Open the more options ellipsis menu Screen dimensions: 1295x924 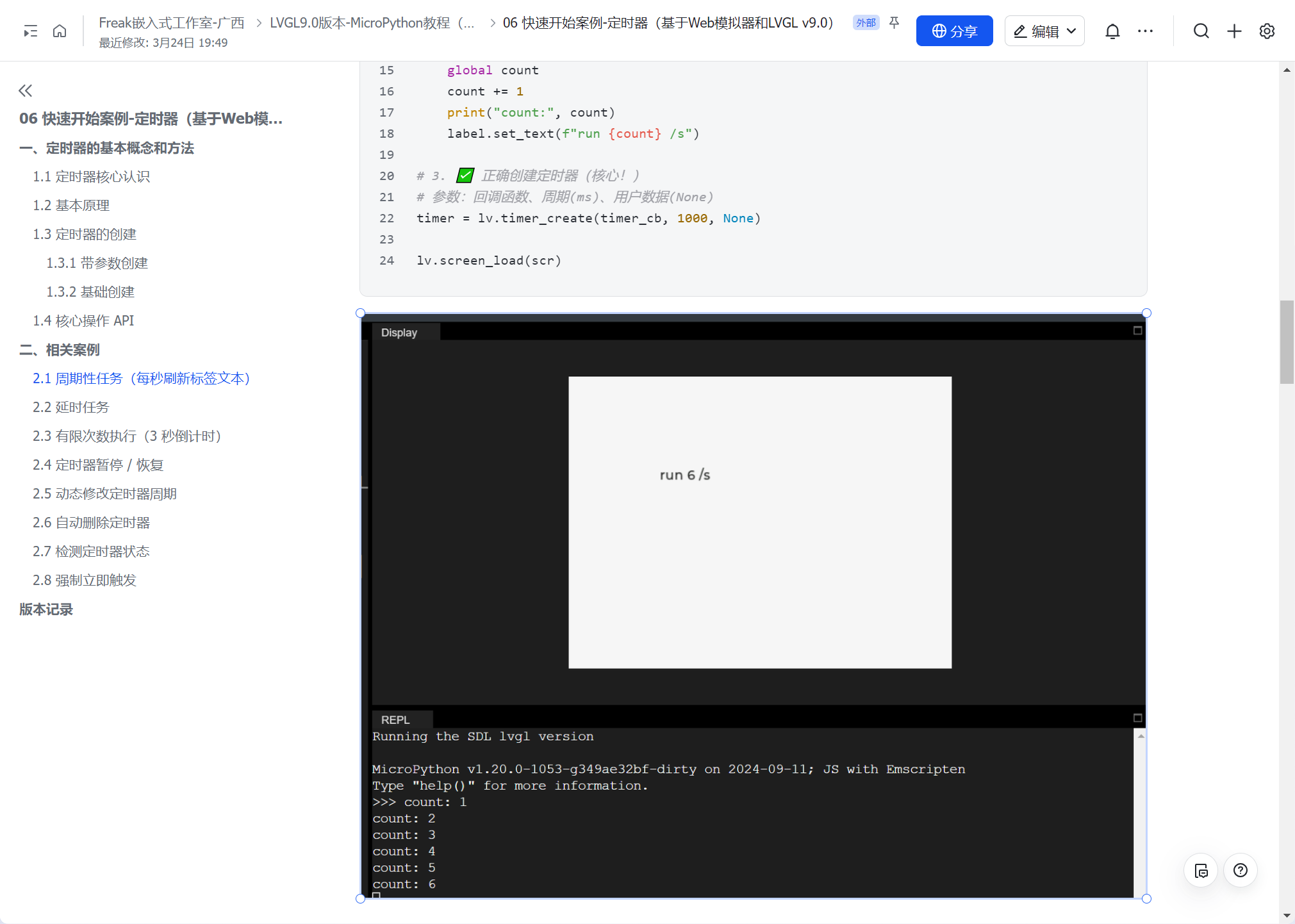1145,31
